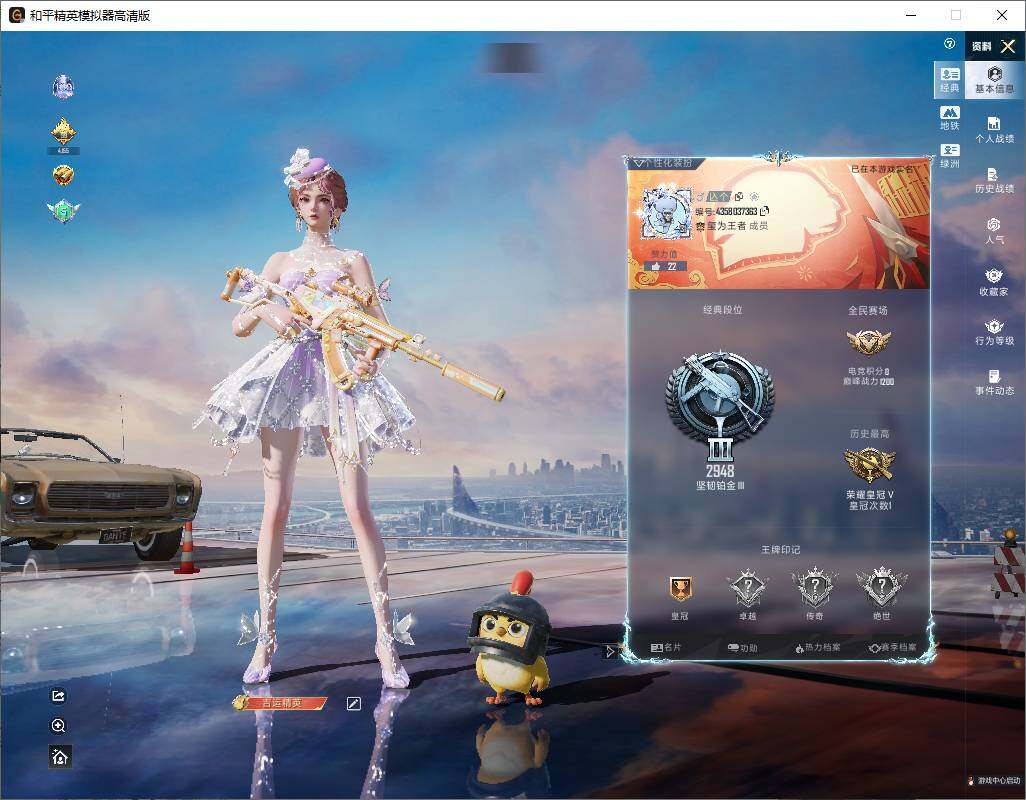
Task: Click the chick pet with helmet
Action: [x=510, y=641]
